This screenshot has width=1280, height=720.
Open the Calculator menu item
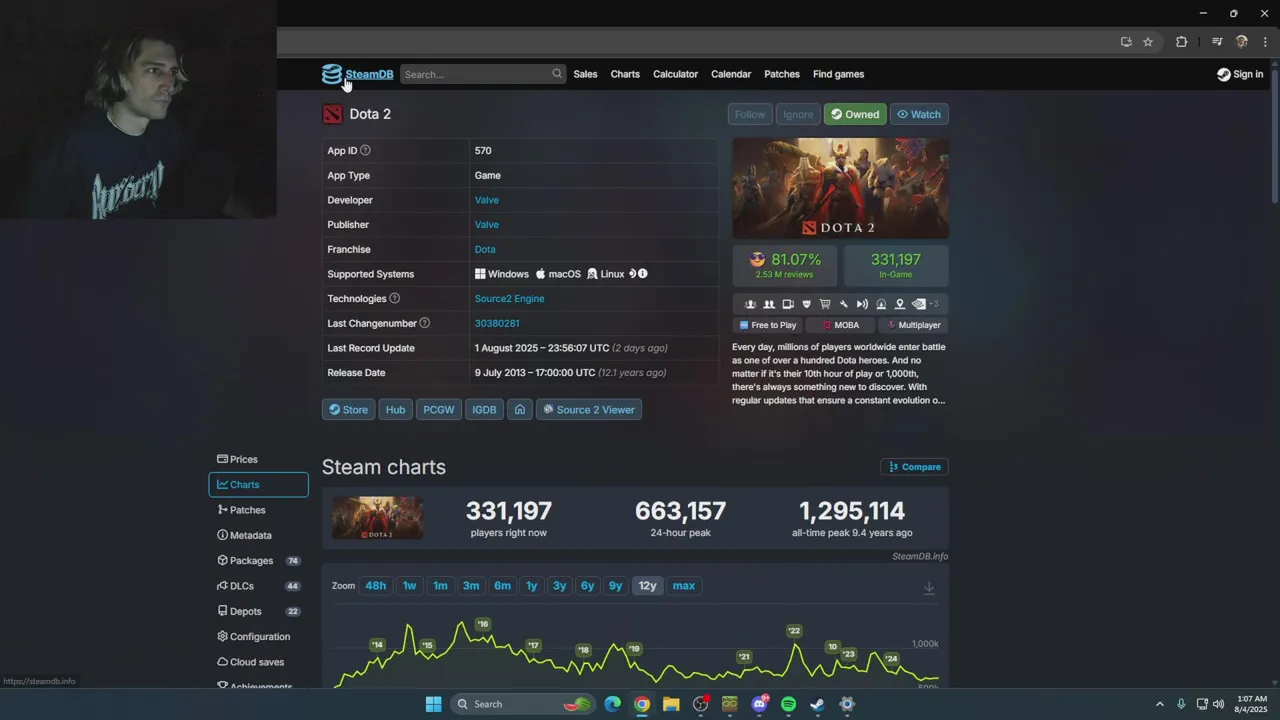point(675,74)
